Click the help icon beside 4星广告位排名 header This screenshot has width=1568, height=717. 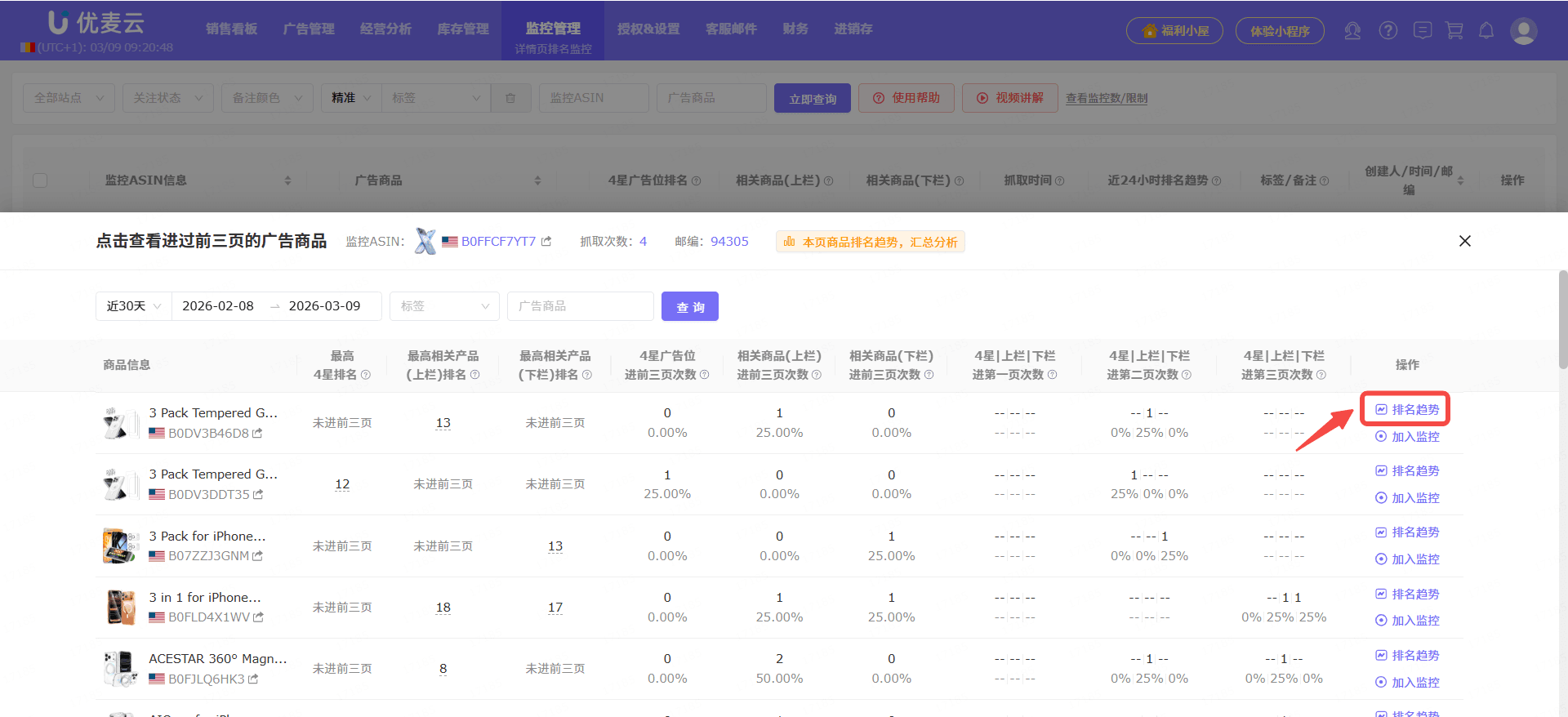(696, 180)
